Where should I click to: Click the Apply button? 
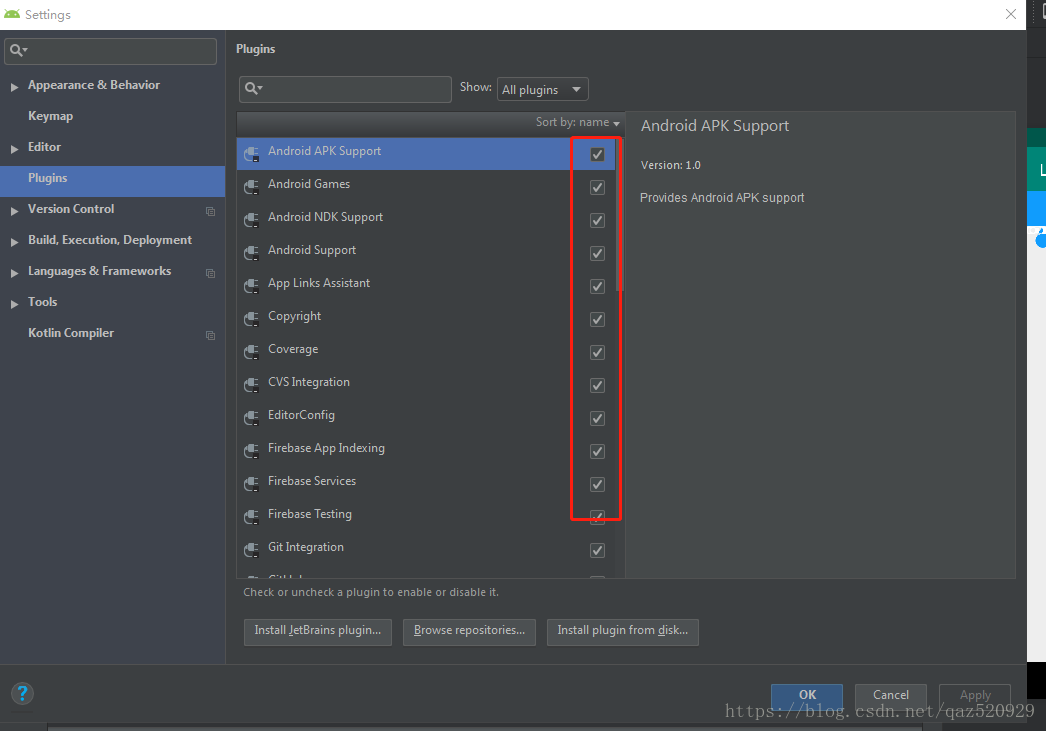pyautogui.click(x=975, y=695)
